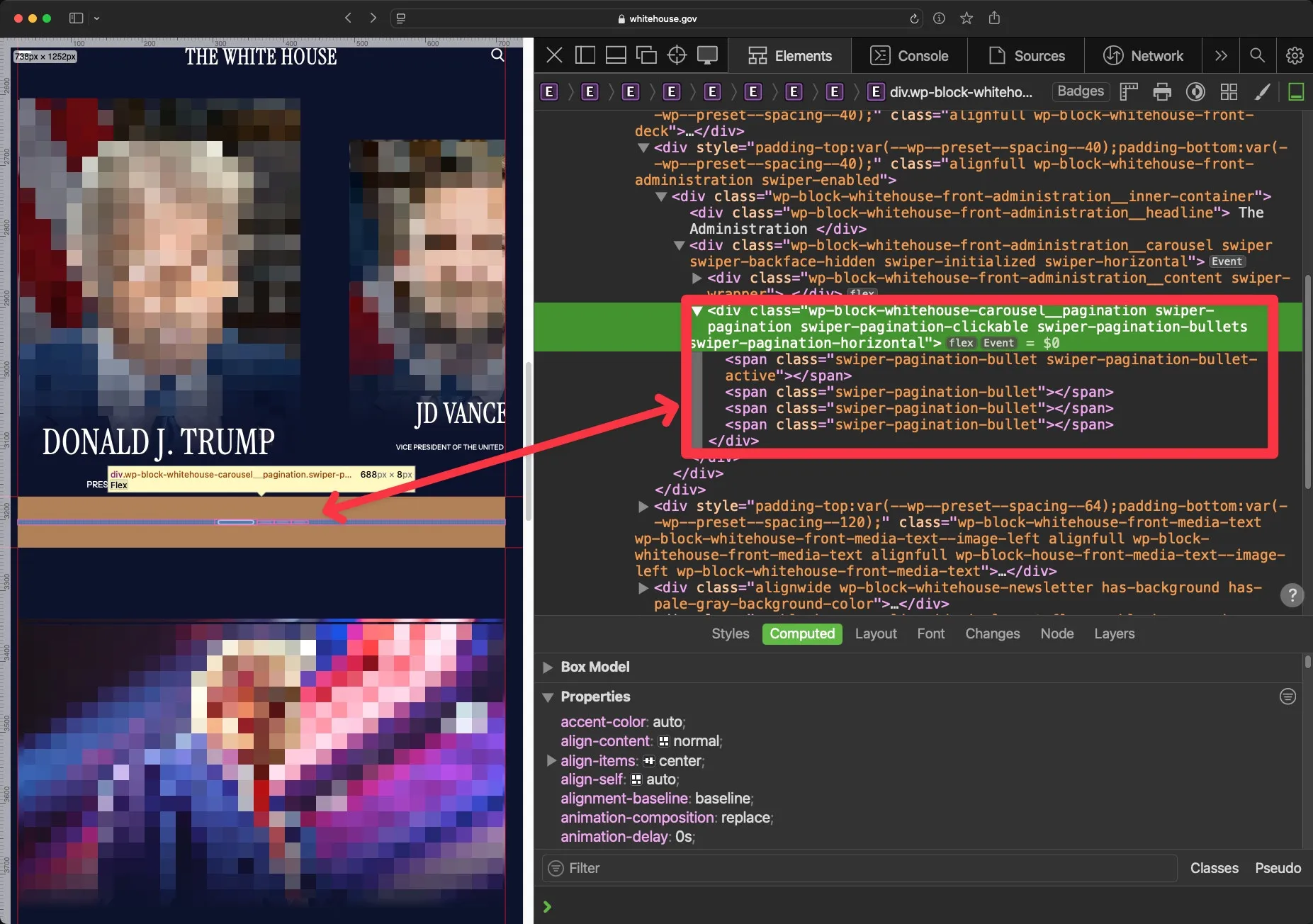This screenshot has height=924, width=1313.
Task: Dock the inspector to the bottom
Action: click(x=615, y=55)
